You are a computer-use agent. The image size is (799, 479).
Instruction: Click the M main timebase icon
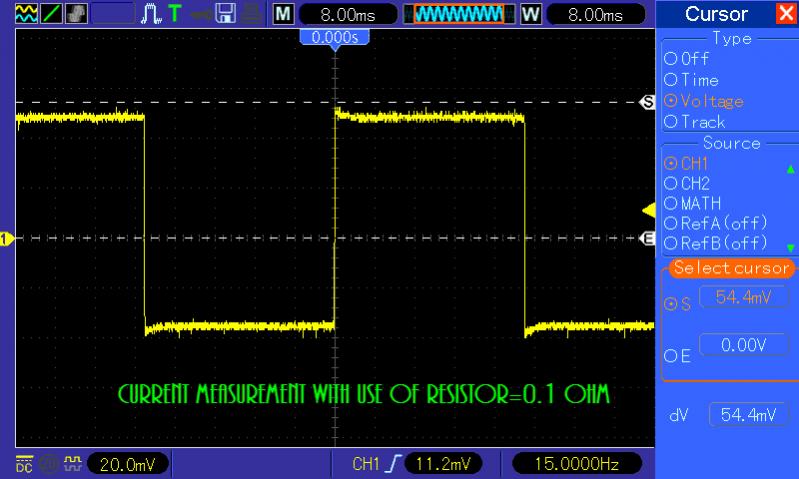tap(283, 14)
